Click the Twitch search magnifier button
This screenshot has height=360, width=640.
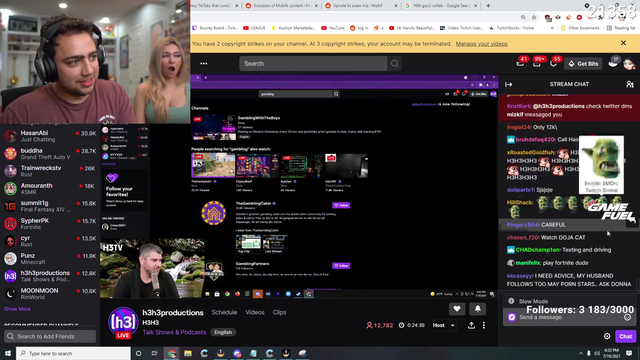tap(395, 64)
